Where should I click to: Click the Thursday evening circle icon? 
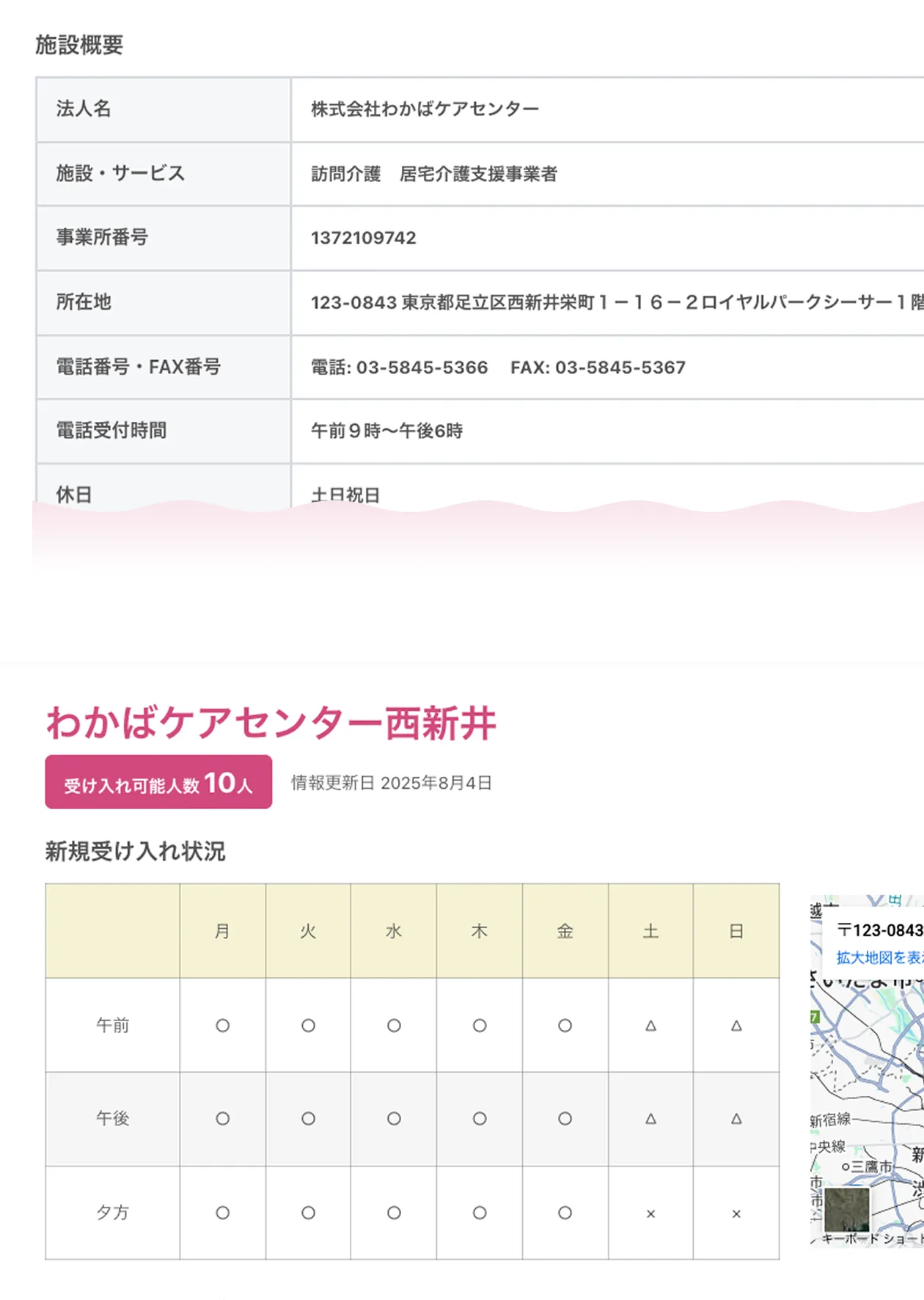(x=480, y=1213)
